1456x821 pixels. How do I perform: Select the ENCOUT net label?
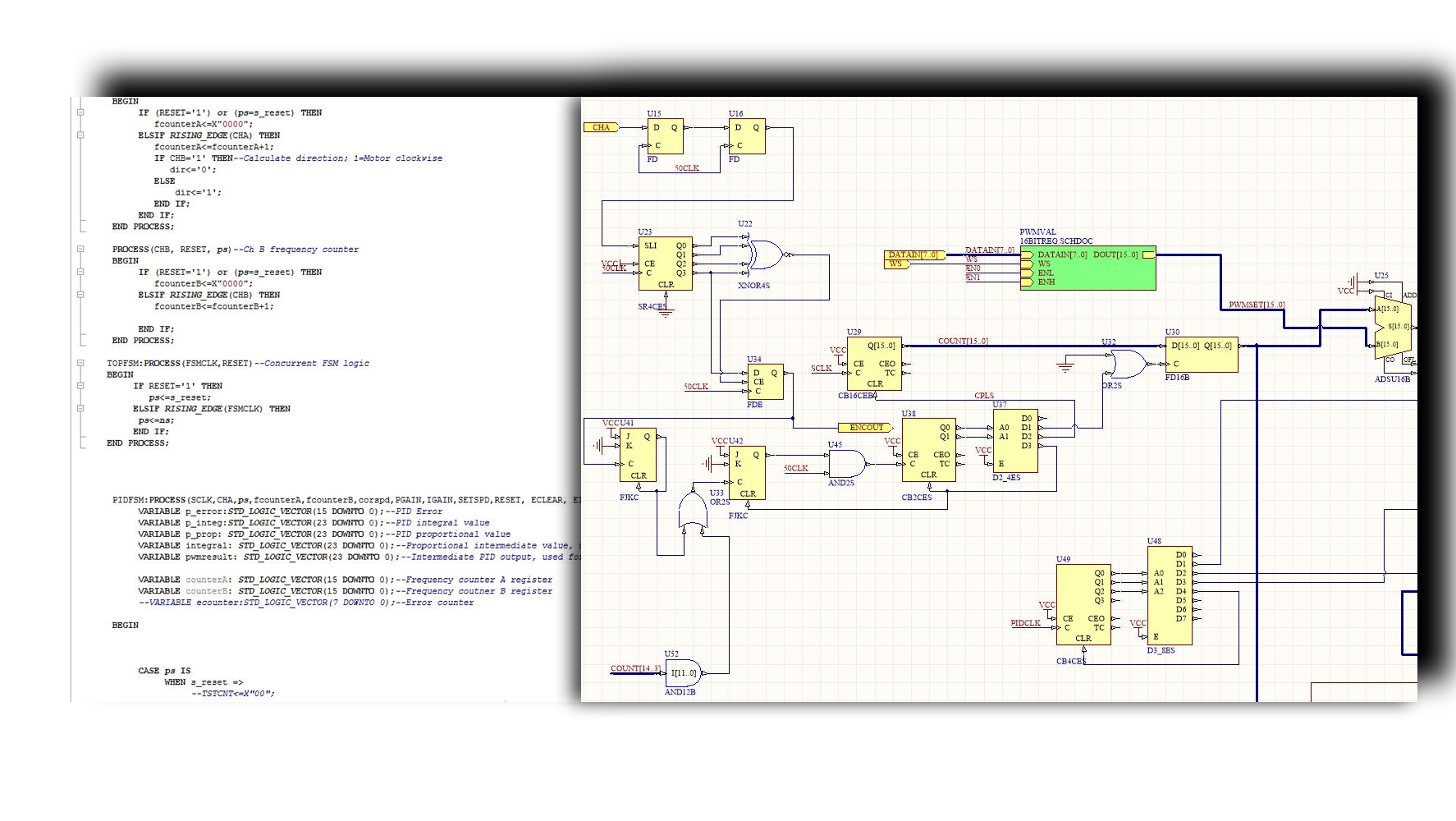coord(866,427)
